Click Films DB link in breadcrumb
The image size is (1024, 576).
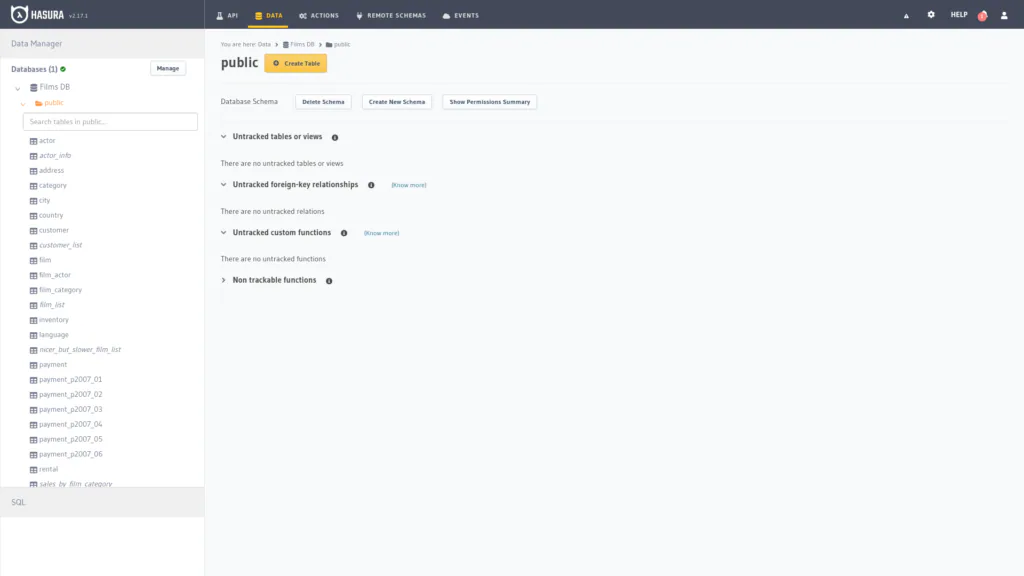pos(302,44)
